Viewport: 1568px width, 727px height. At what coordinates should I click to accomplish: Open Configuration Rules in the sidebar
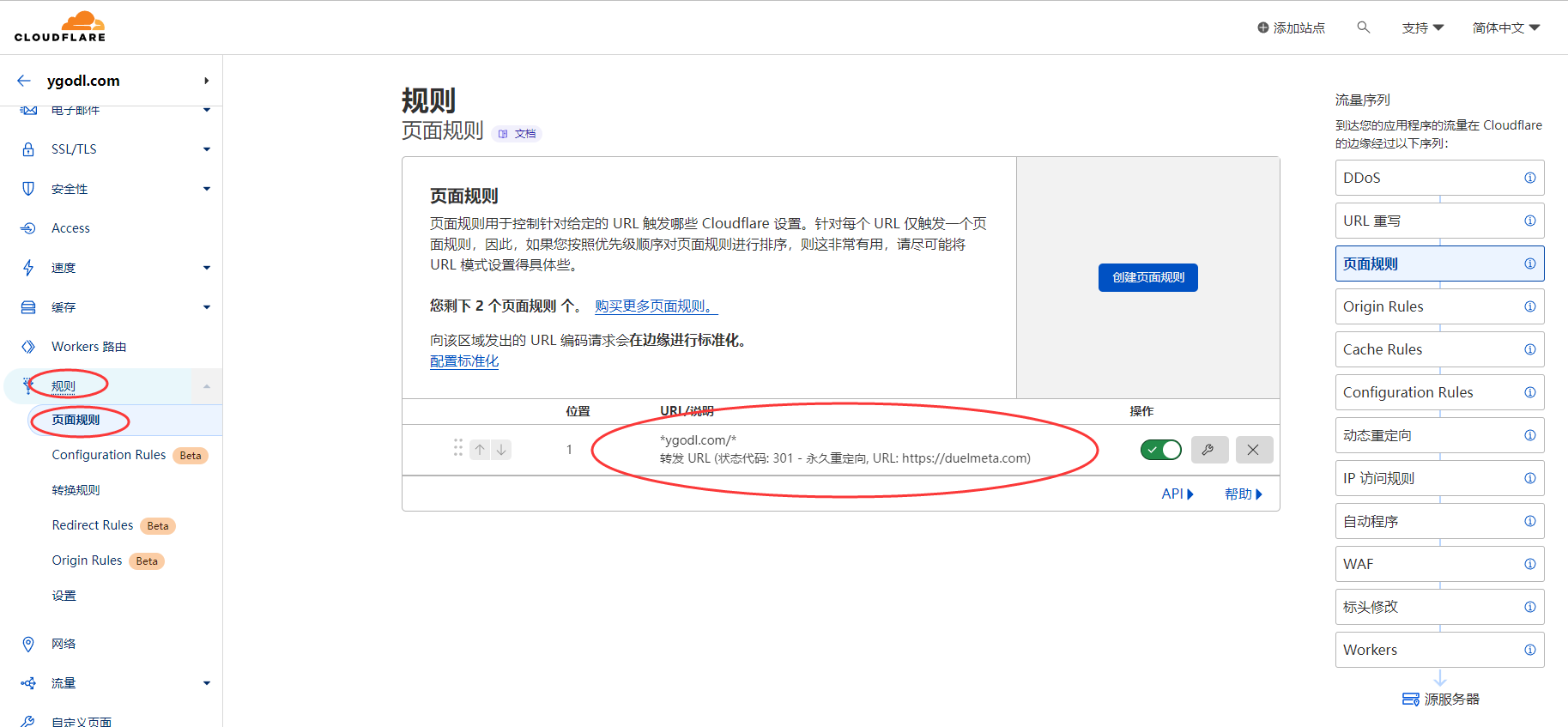tap(109, 455)
